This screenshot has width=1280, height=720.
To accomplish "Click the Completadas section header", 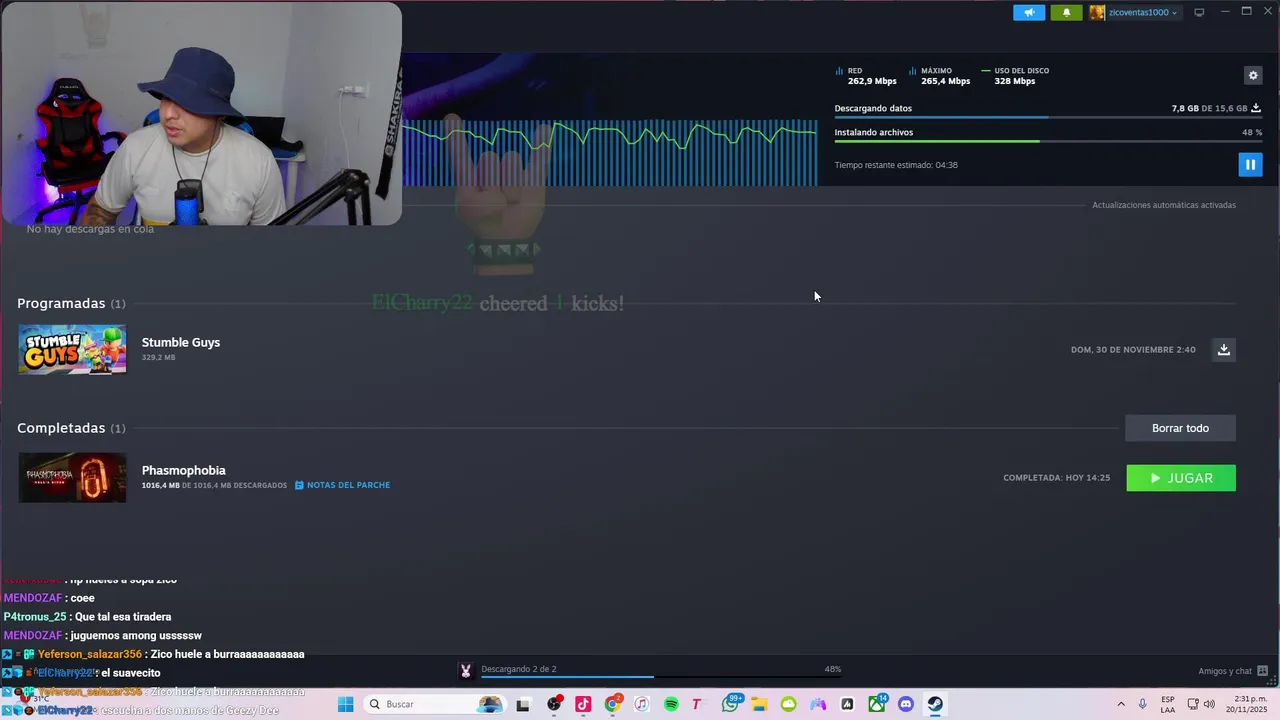I will pos(71,428).
